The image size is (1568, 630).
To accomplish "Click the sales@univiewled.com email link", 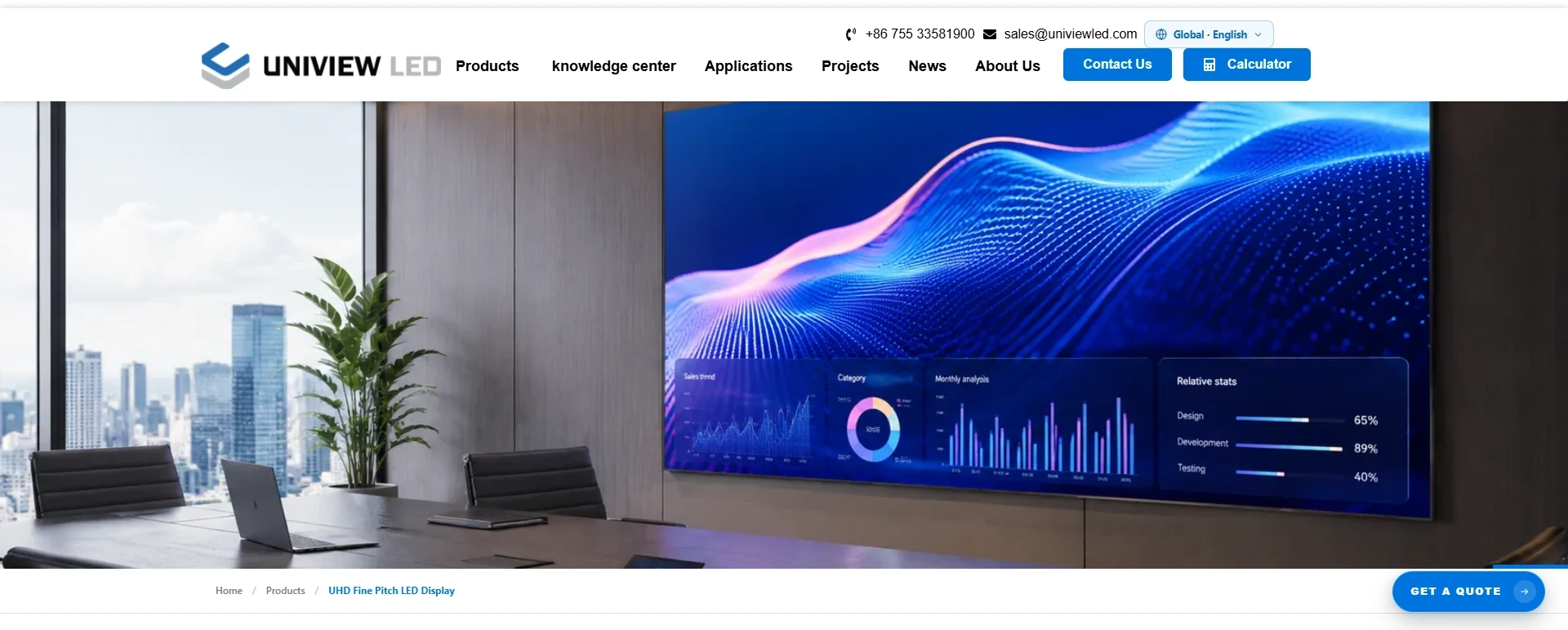I will pos(1071,34).
